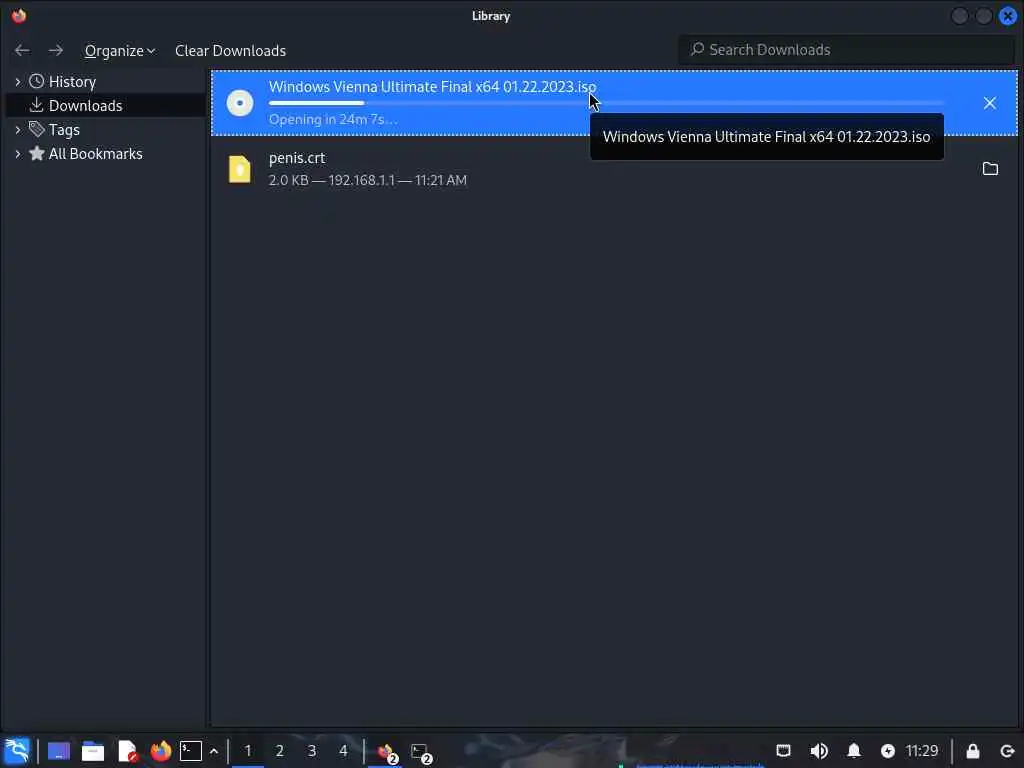Expand the terminal launcher arrow

(214, 752)
